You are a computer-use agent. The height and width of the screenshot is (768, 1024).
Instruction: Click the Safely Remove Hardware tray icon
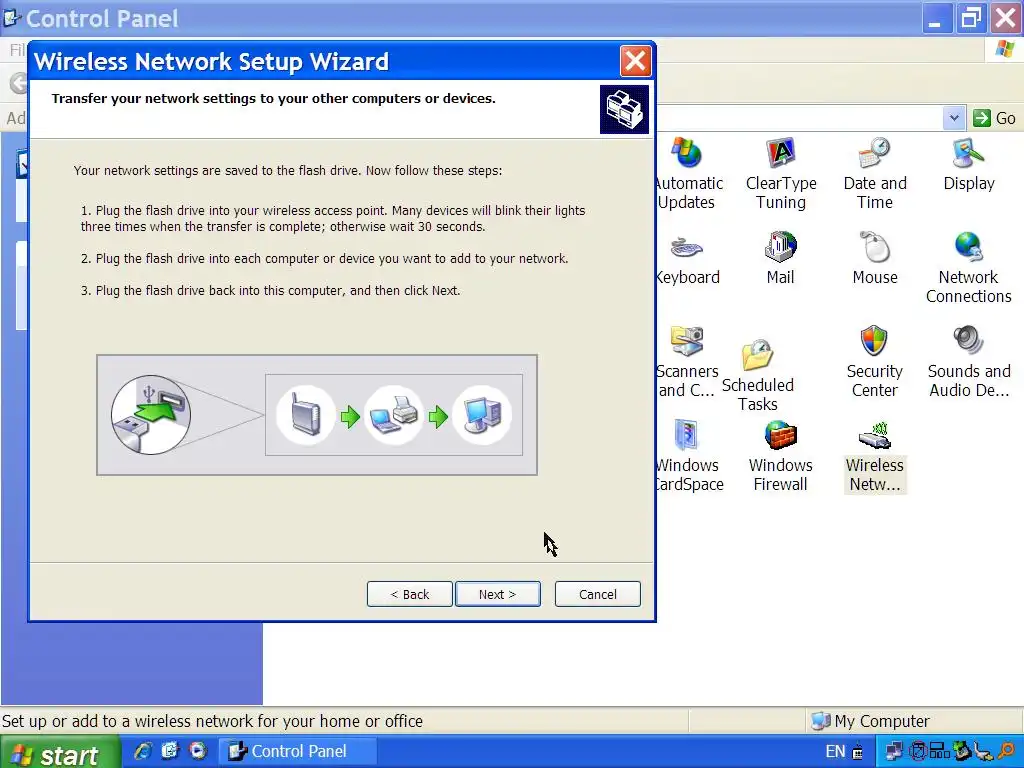point(961,752)
